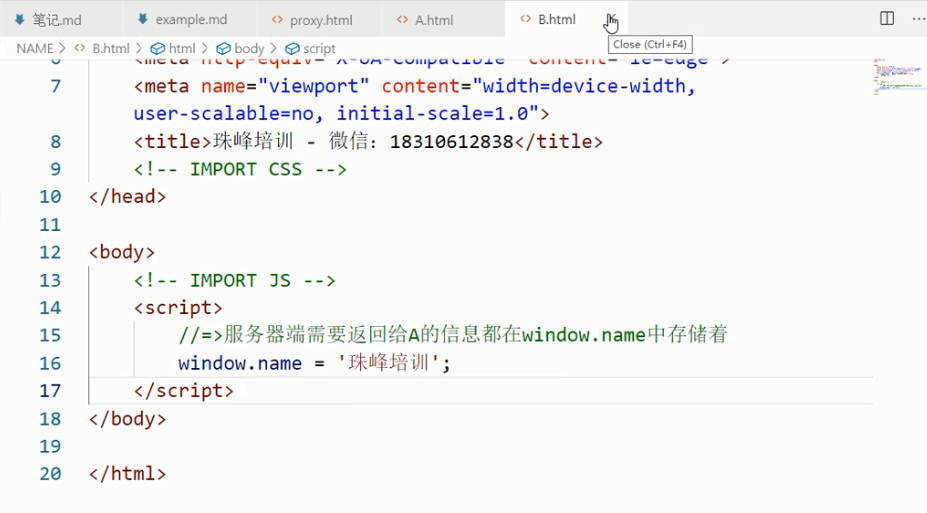Click the IMPORT JS comment
The height and width of the screenshot is (513, 927).
[x=235, y=280]
